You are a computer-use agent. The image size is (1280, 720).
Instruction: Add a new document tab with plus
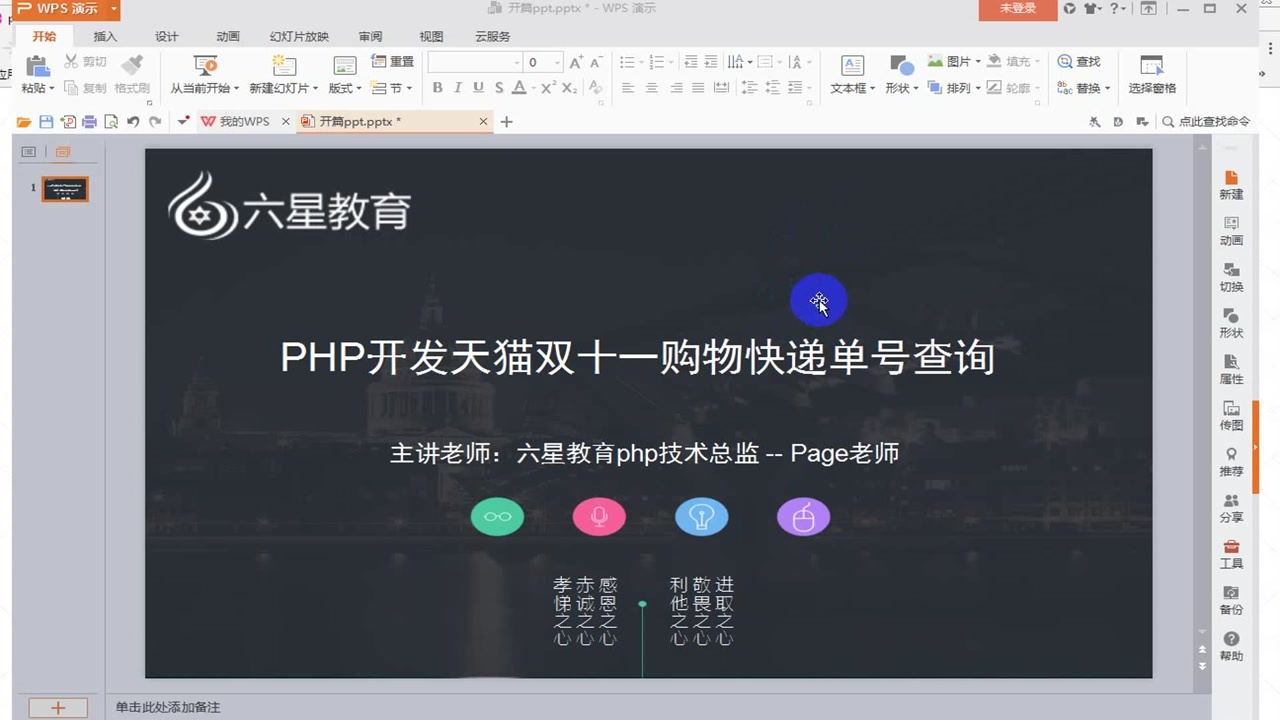(506, 122)
